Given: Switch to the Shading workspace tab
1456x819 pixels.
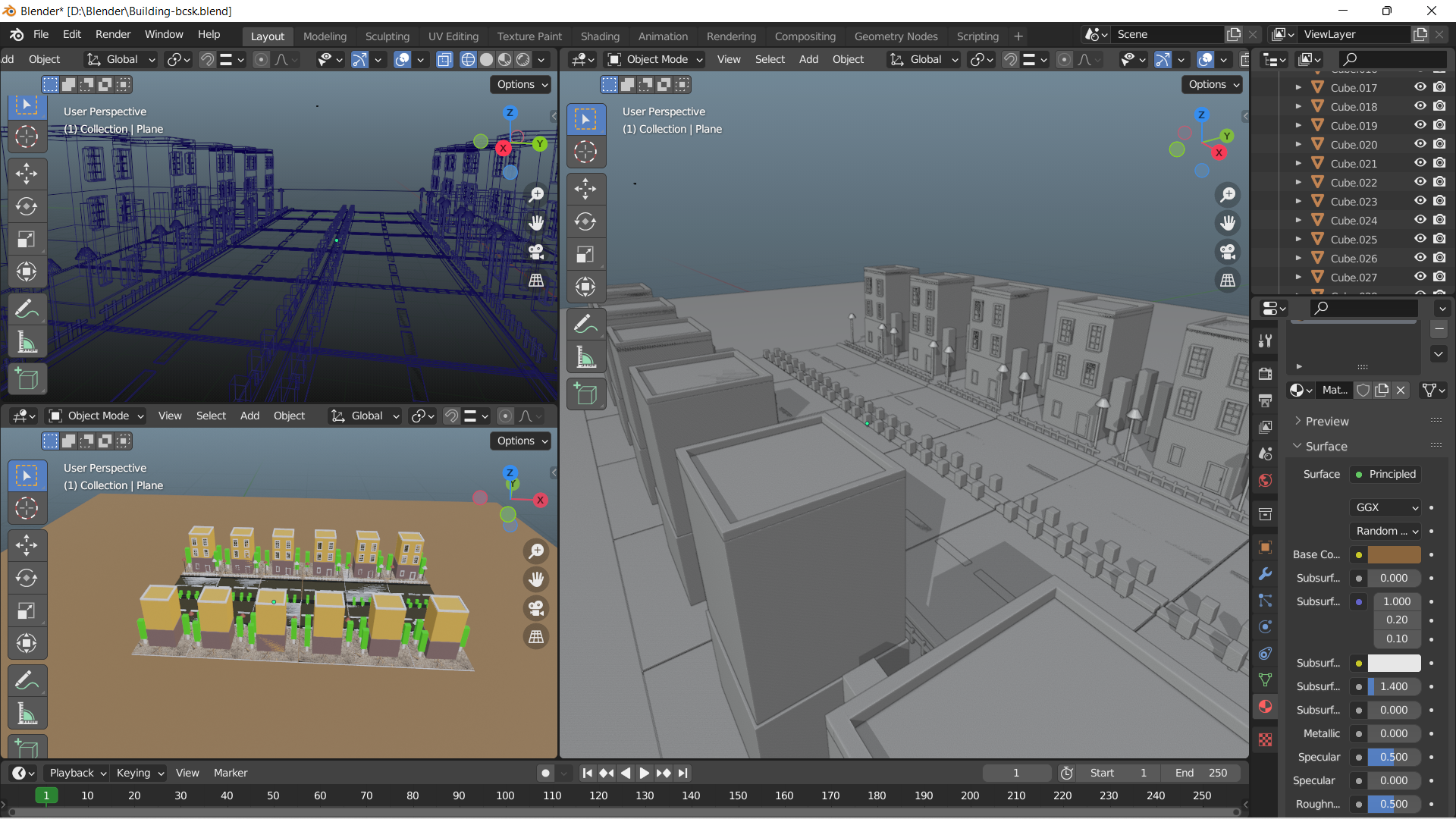Looking at the screenshot, I should pos(599,36).
